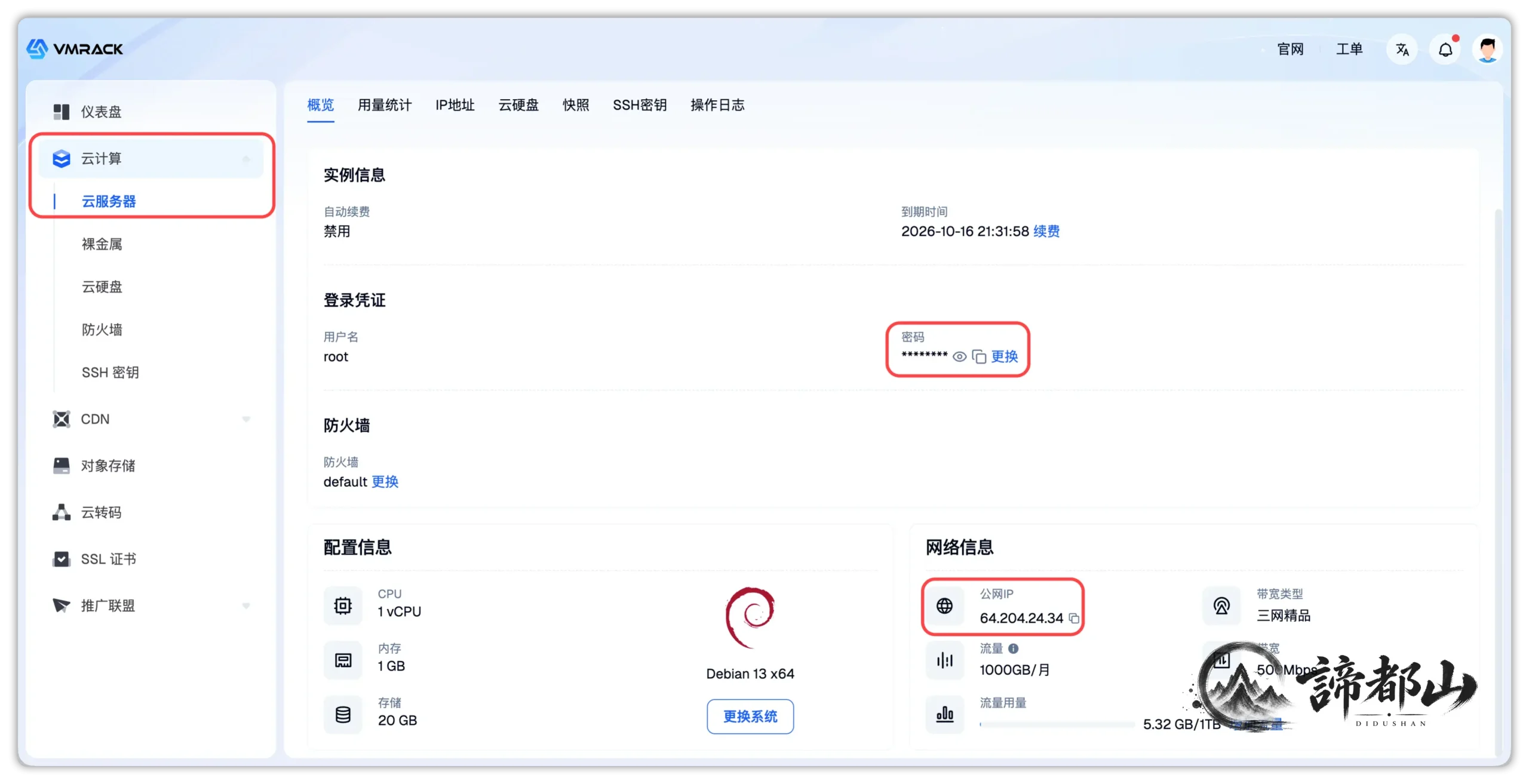The height and width of the screenshot is (784, 1529).
Task: Open 工单 tickets in header
Action: (1349, 50)
